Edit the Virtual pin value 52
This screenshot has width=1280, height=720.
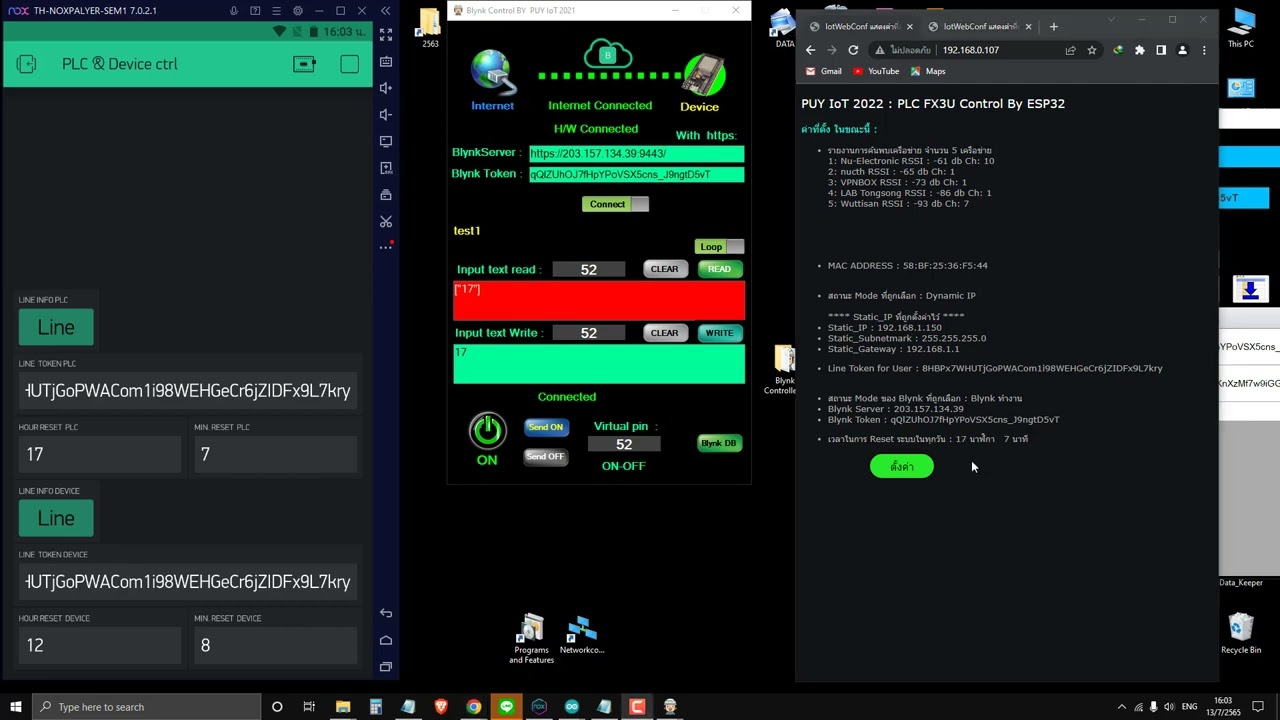click(x=624, y=444)
